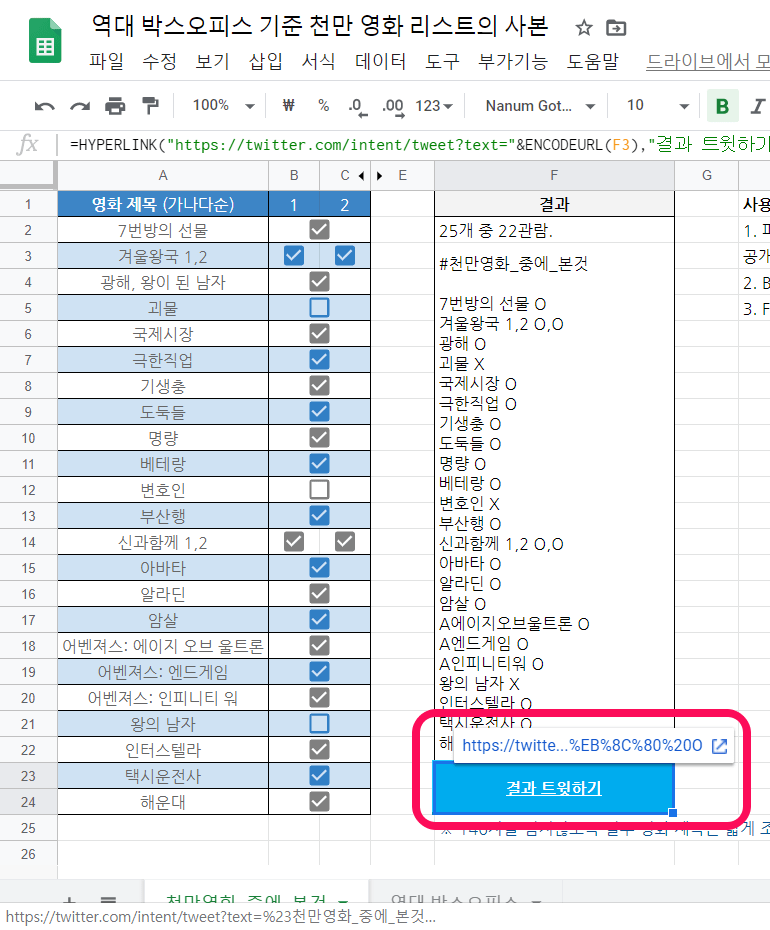Click the move to folder icon
The image size is (770, 930).
click(616, 28)
